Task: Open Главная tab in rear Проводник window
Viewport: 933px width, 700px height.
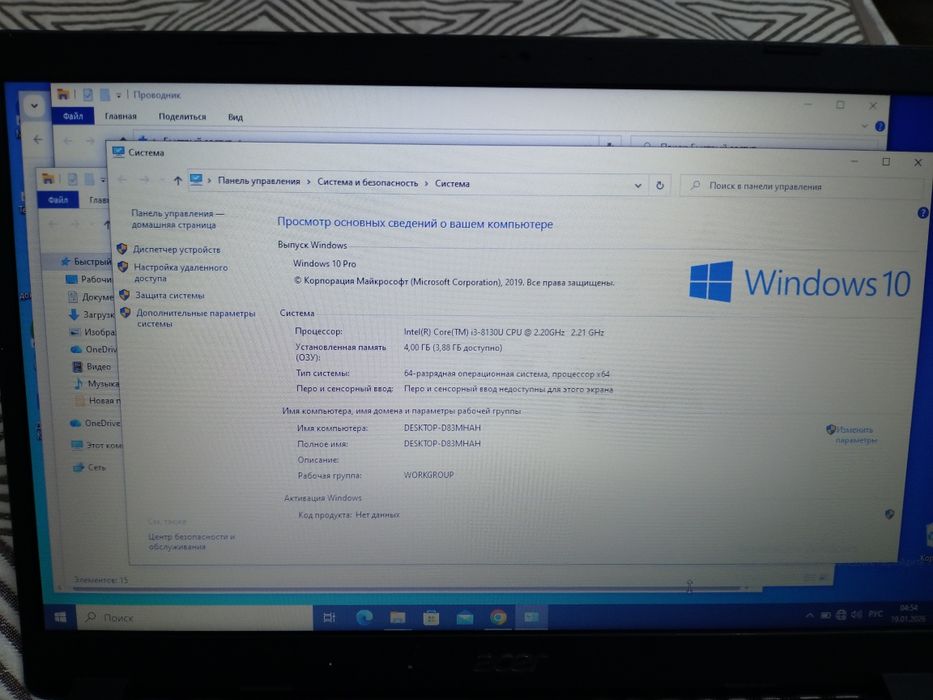Action: coord(121,116)
